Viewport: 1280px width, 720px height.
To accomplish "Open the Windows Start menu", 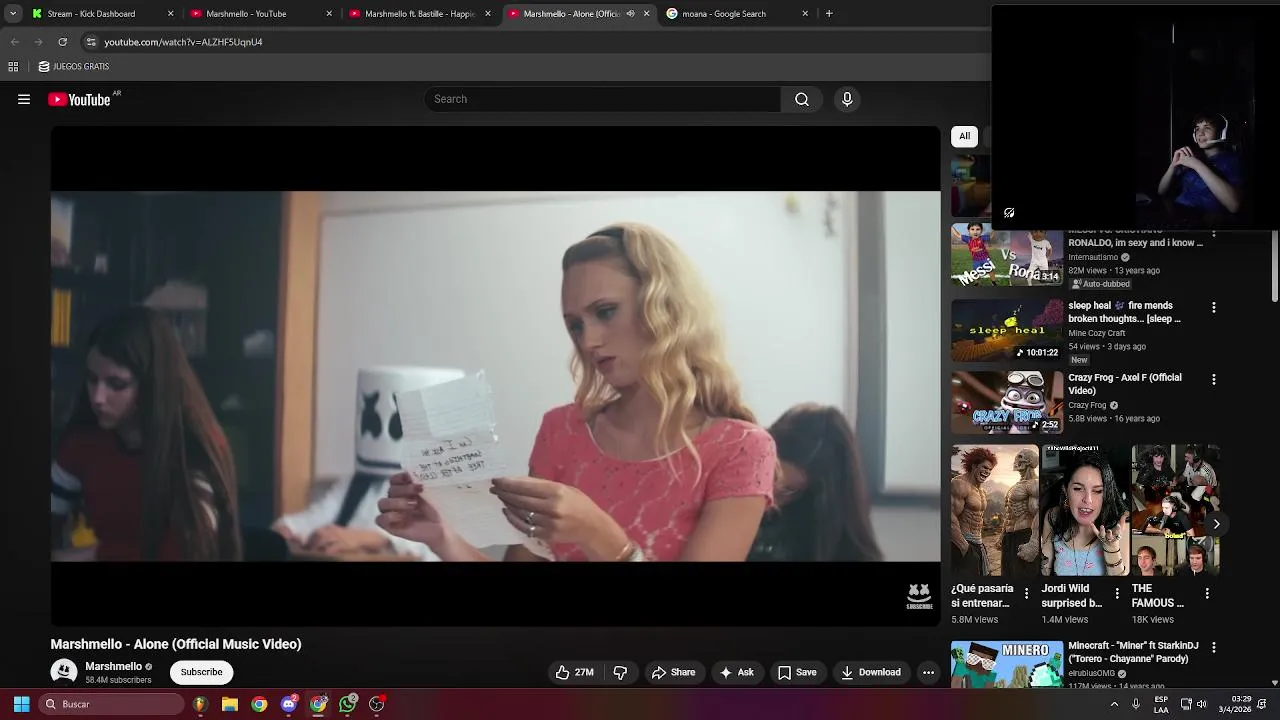I will pyautogui.click(x=21, y=704).
